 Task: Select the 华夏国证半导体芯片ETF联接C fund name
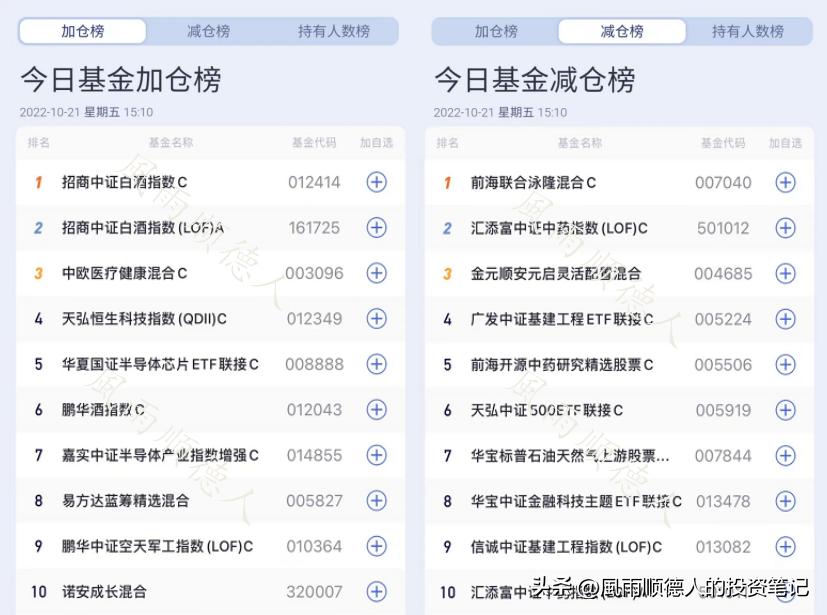[160, 364]
